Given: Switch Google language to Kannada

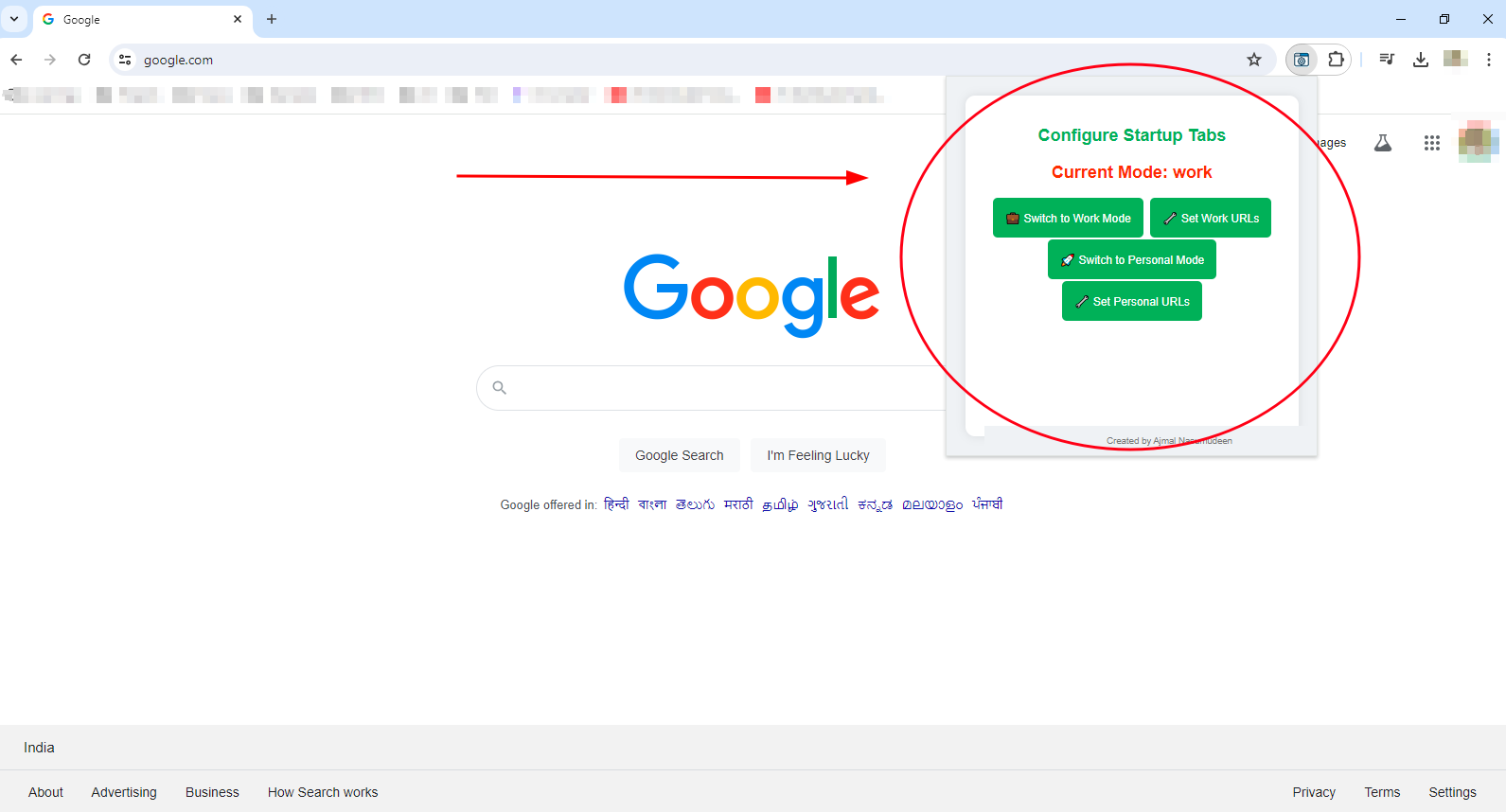Looking at the screenshot, I should (875, 504).
